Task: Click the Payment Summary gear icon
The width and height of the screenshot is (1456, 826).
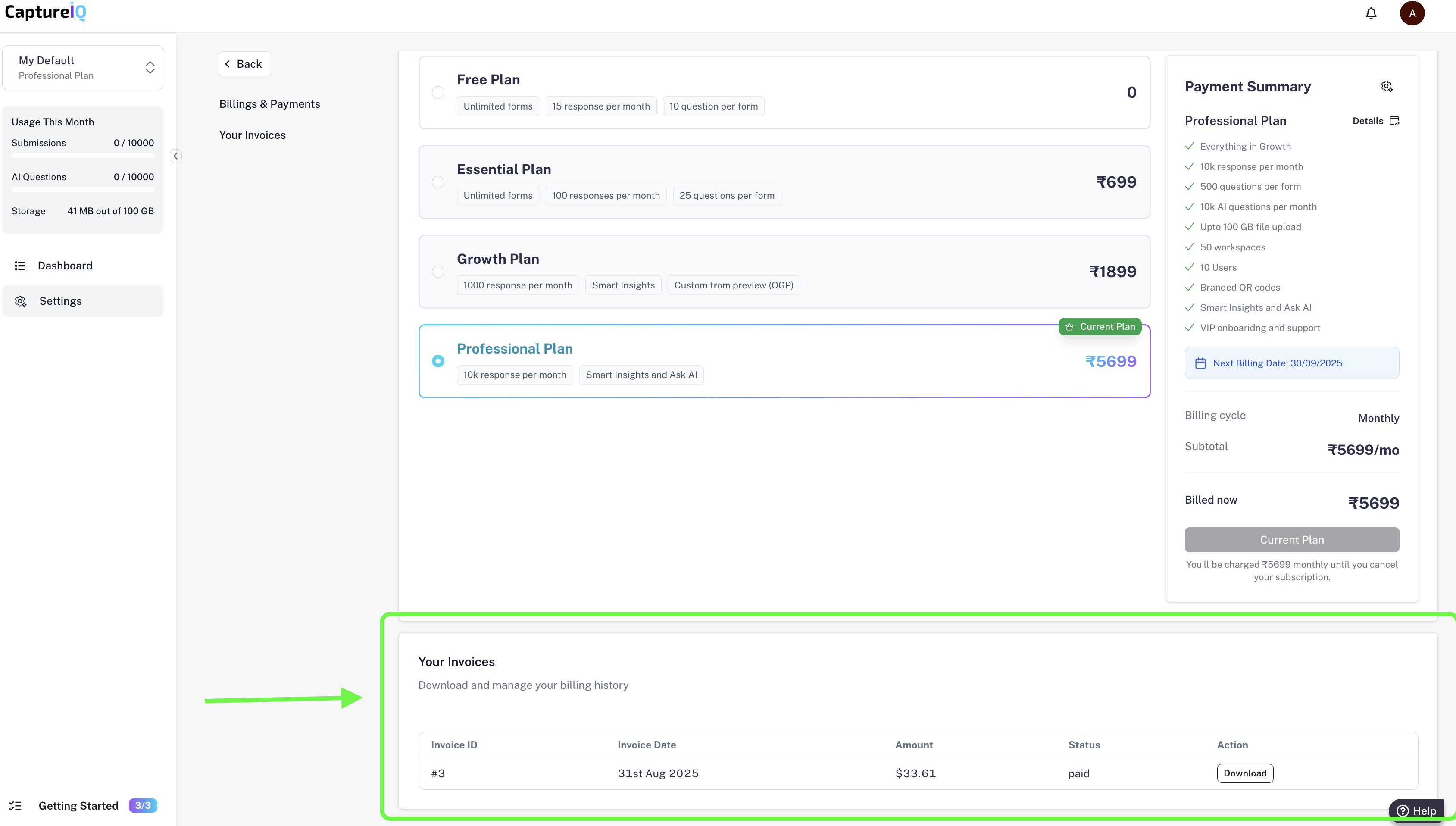Action: (x=1386, y=86)
